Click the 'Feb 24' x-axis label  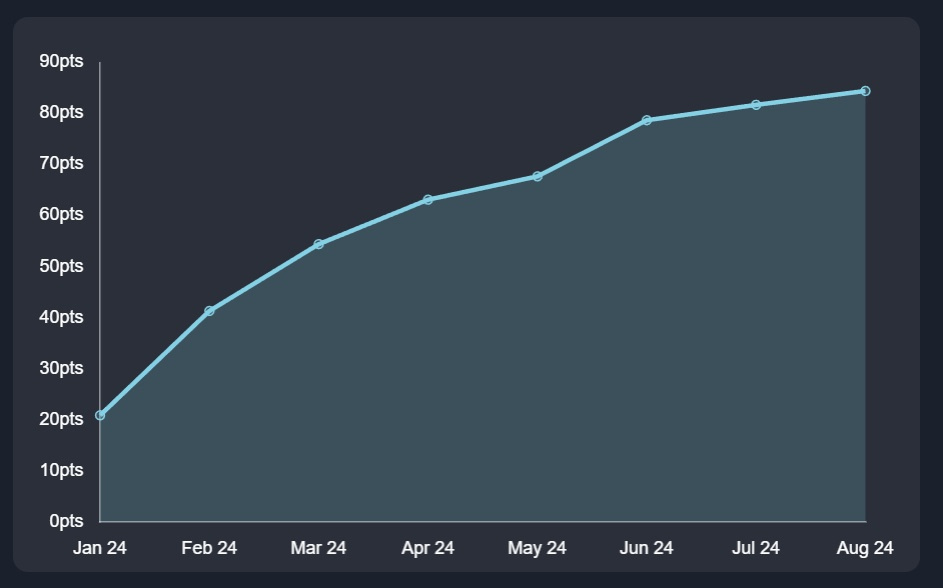tap(209, 548)
